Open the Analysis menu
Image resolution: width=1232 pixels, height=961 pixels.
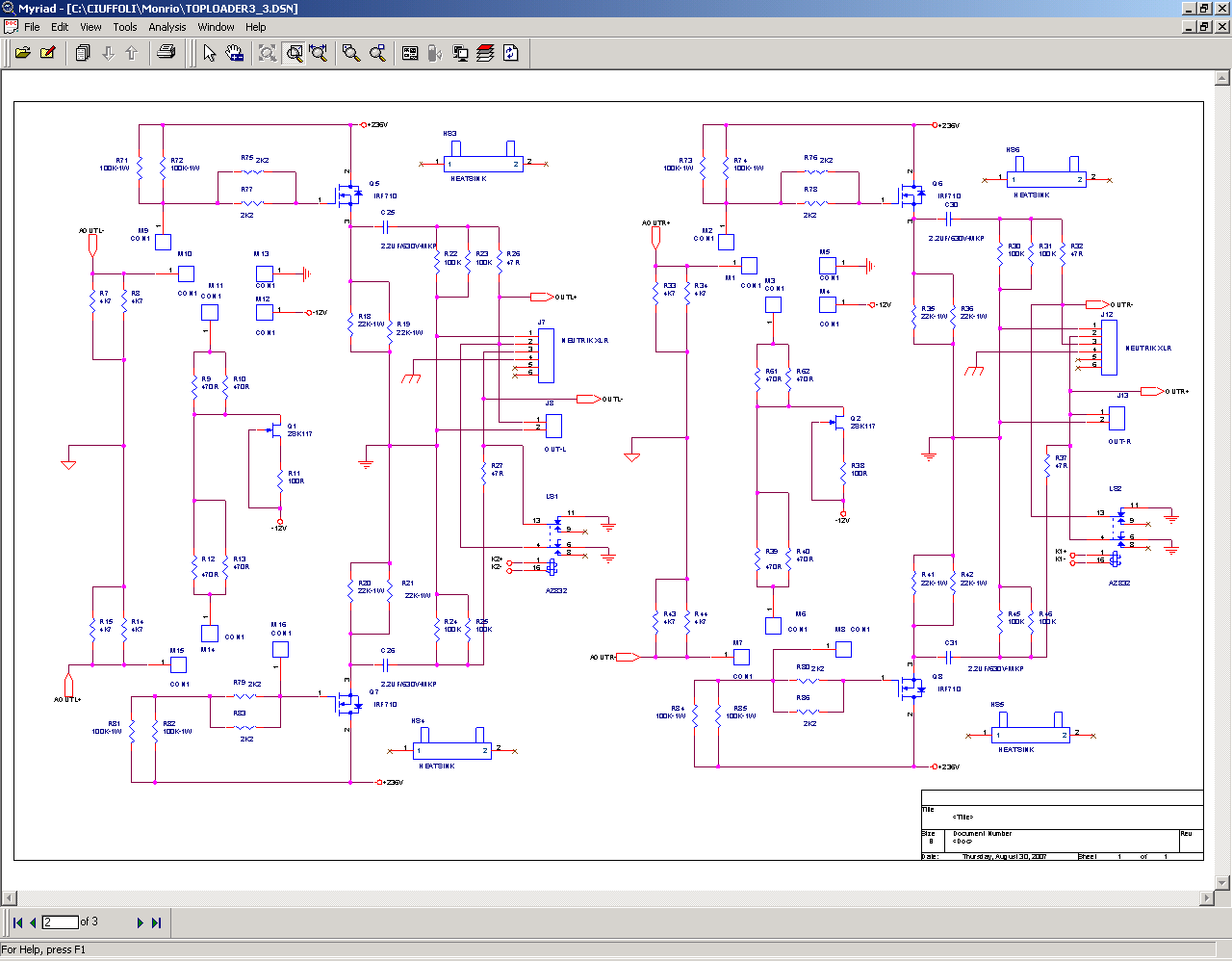(167, 27)
